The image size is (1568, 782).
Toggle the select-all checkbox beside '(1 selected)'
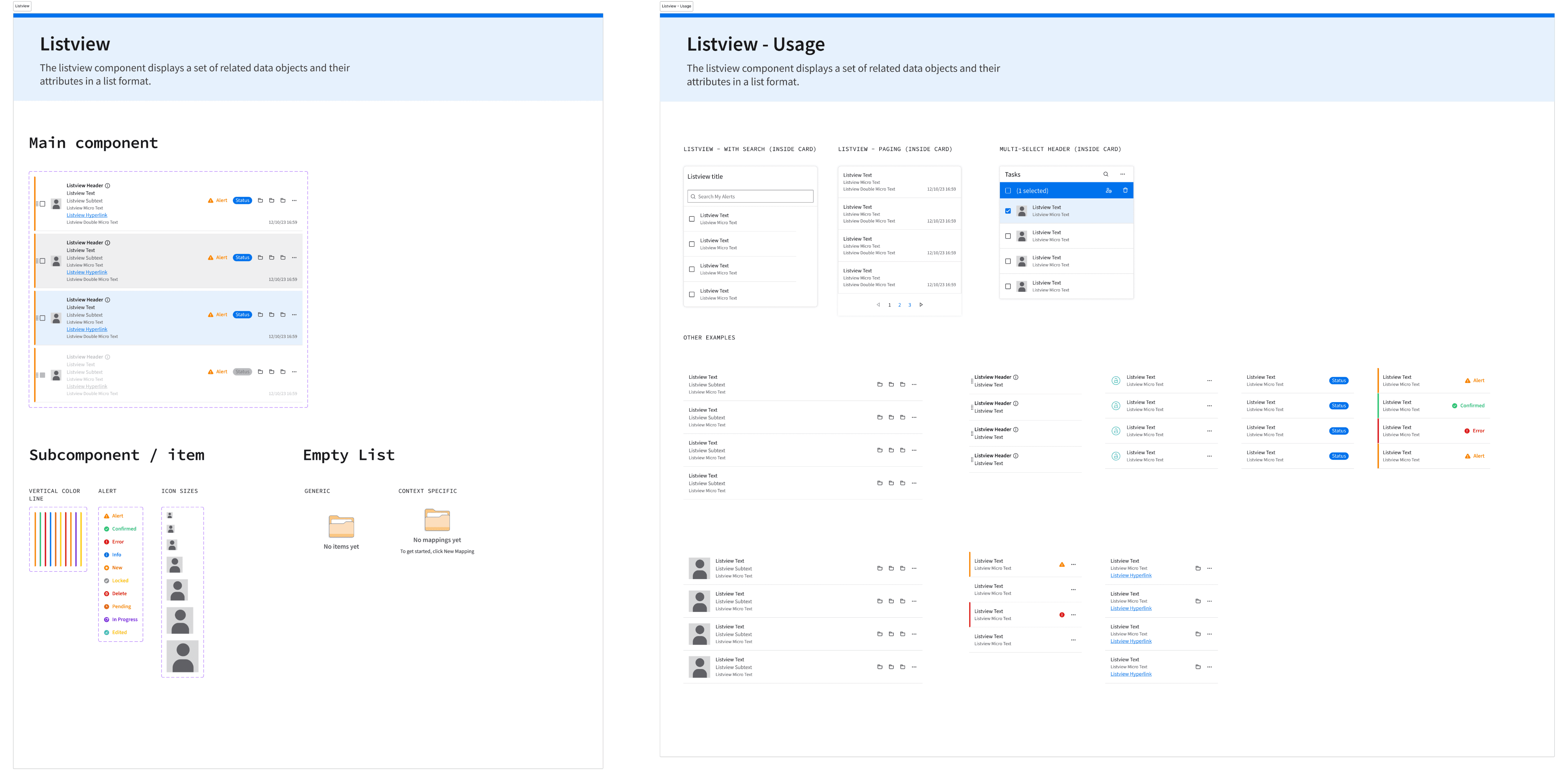1008,191
